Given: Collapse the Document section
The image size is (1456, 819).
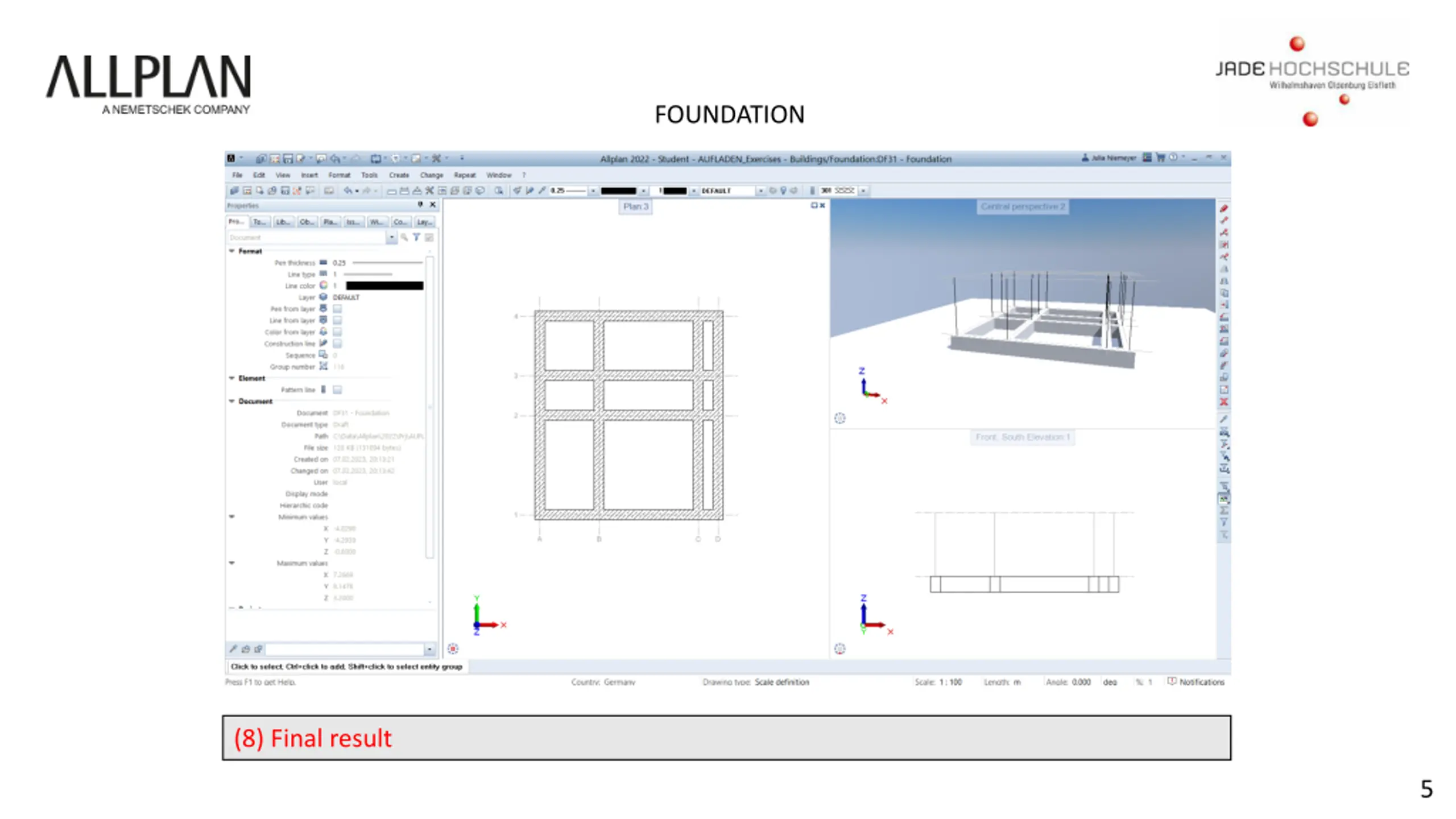Looking at the screenshot, I should pos(231,401).
